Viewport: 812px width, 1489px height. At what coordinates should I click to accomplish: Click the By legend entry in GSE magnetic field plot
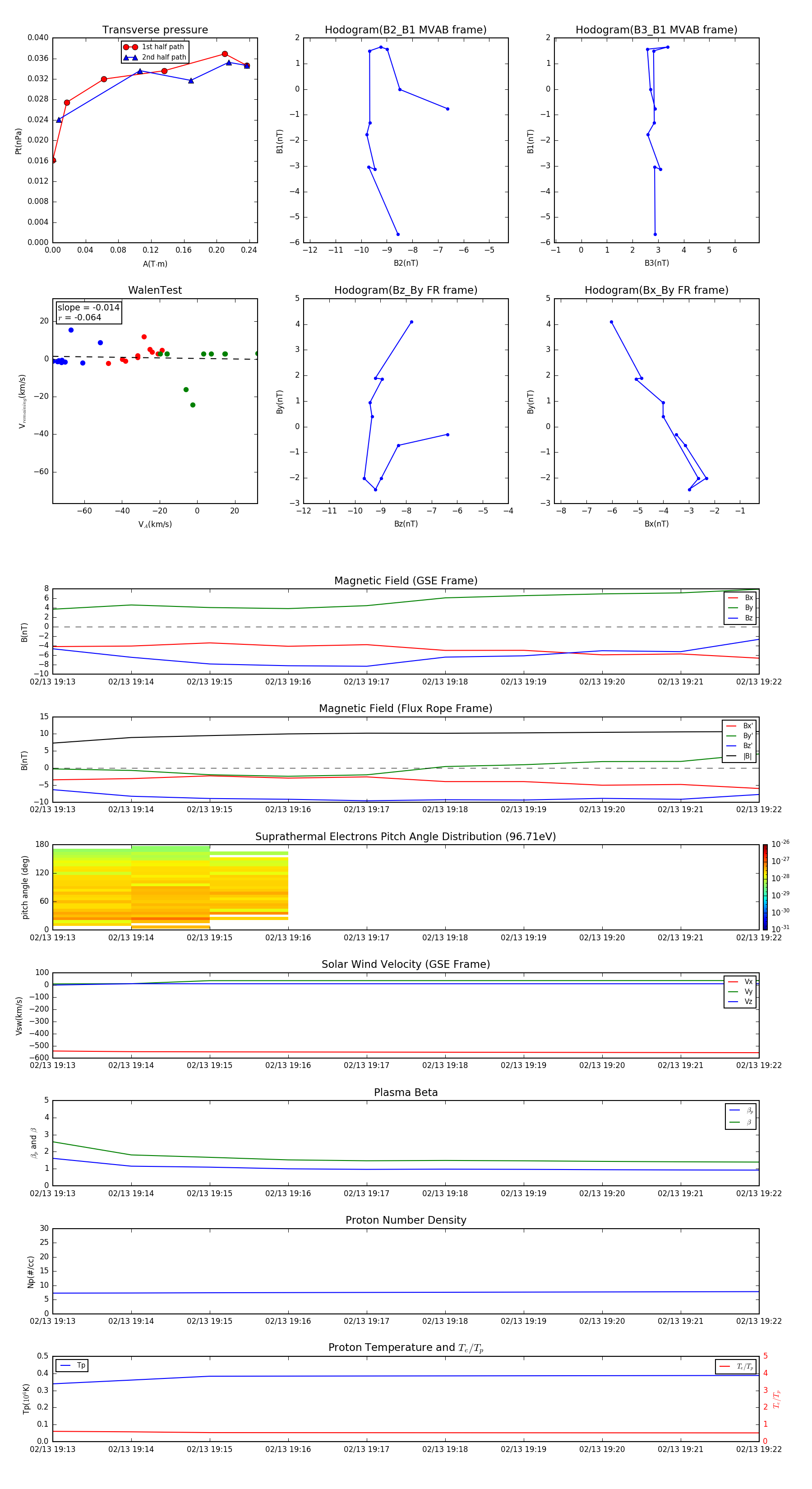[x=740, y=608]
